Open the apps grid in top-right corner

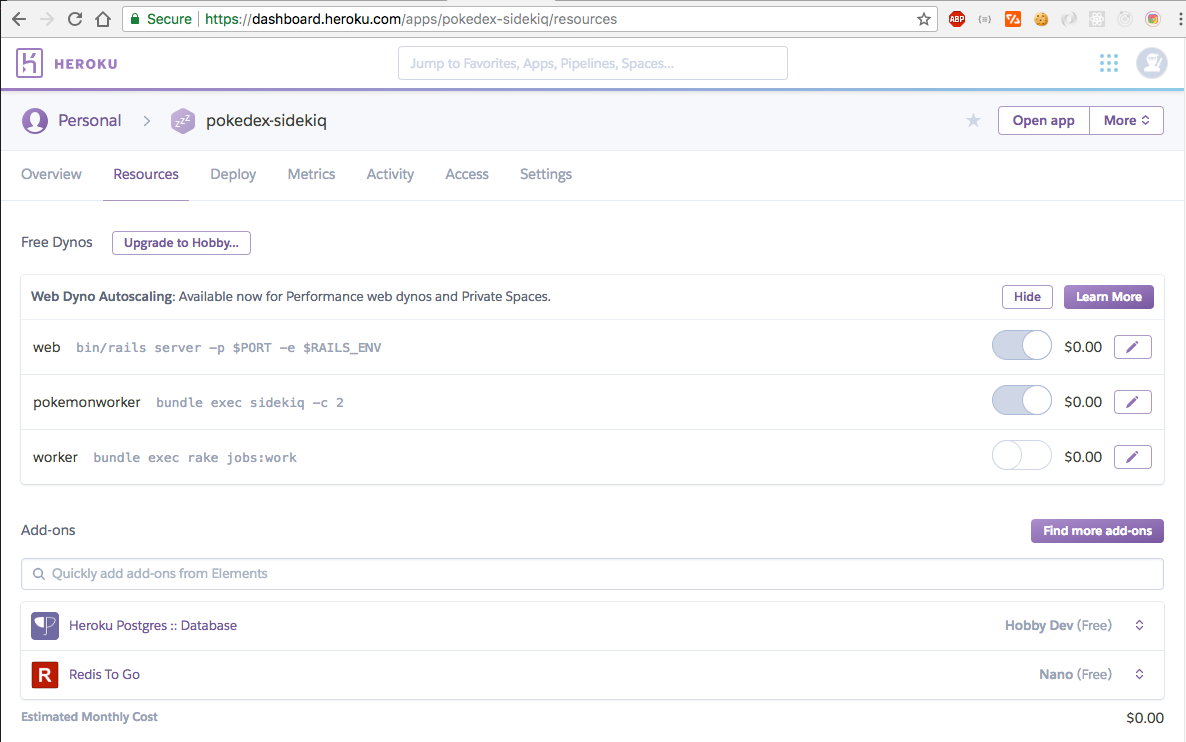tap(1108, 62)
